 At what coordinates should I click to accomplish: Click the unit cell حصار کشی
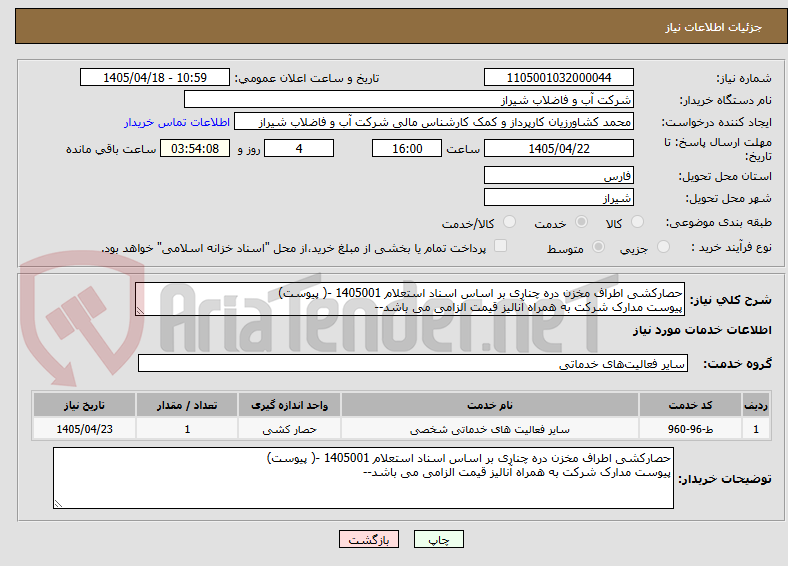289,429
